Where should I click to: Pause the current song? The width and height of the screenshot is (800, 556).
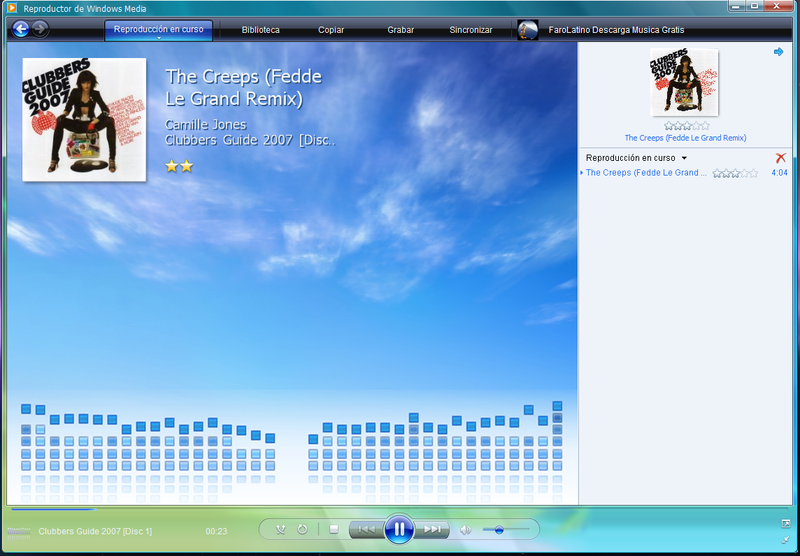point(399,529)
